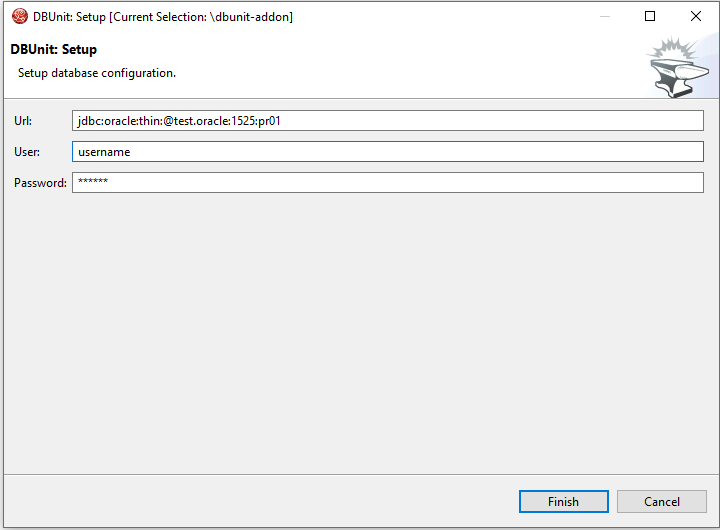Click the 'DBUnit: Setup' bold heading
The width and height of the screenshot is (720, 530).
click(x=54, y=50)
